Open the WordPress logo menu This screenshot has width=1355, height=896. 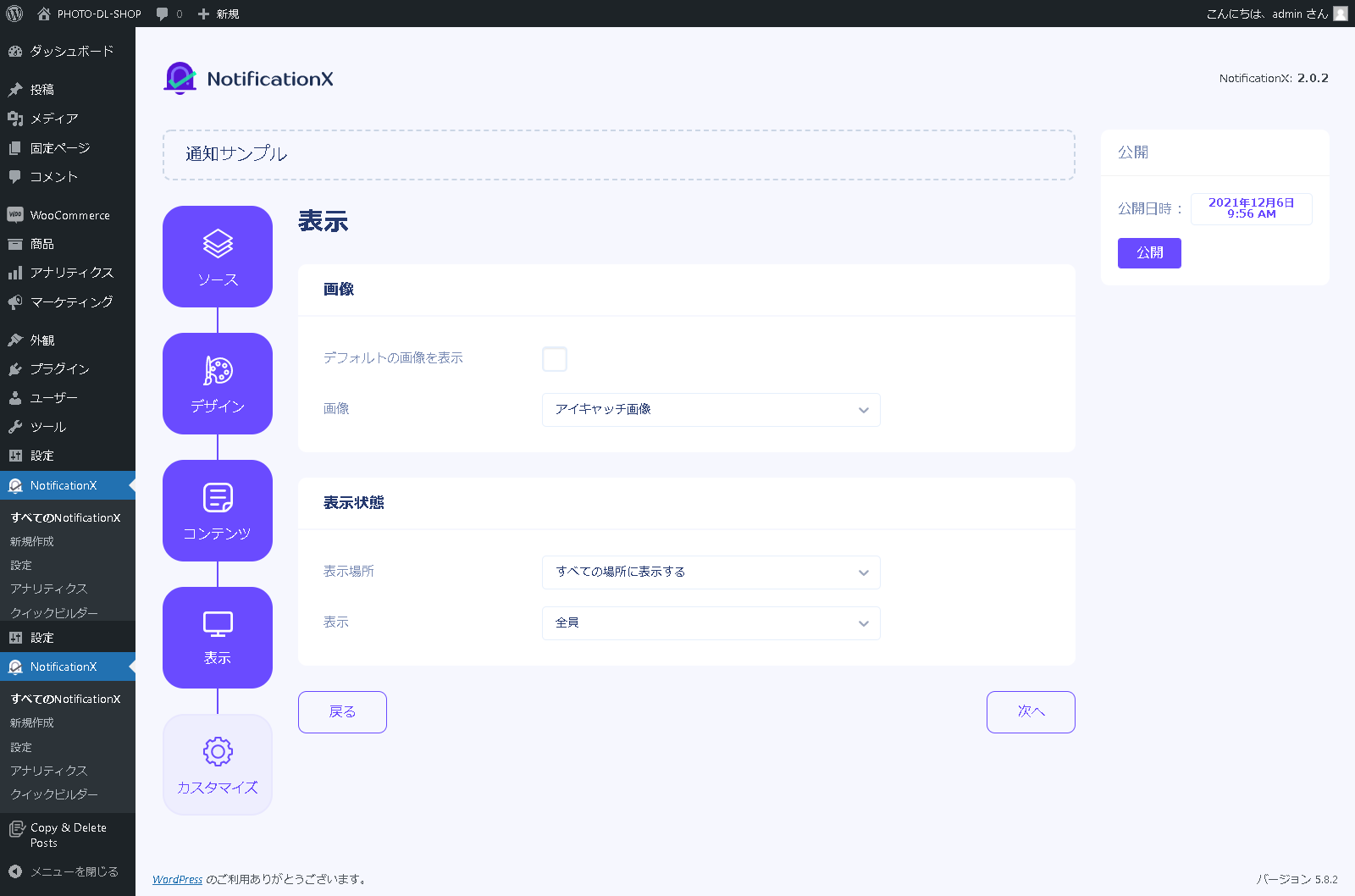(14, 14)
